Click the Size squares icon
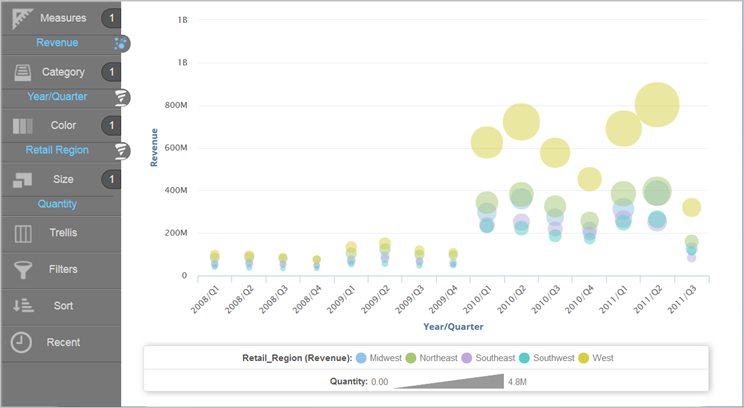Viewport: 744px width, 408px height. click(x=22, y=180)
